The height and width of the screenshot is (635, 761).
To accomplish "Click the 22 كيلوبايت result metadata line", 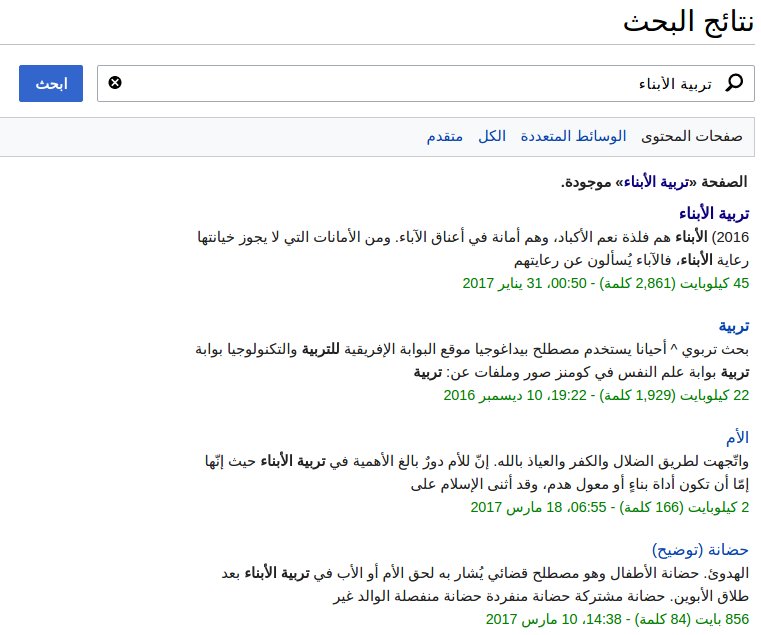I will pos(596,395).
